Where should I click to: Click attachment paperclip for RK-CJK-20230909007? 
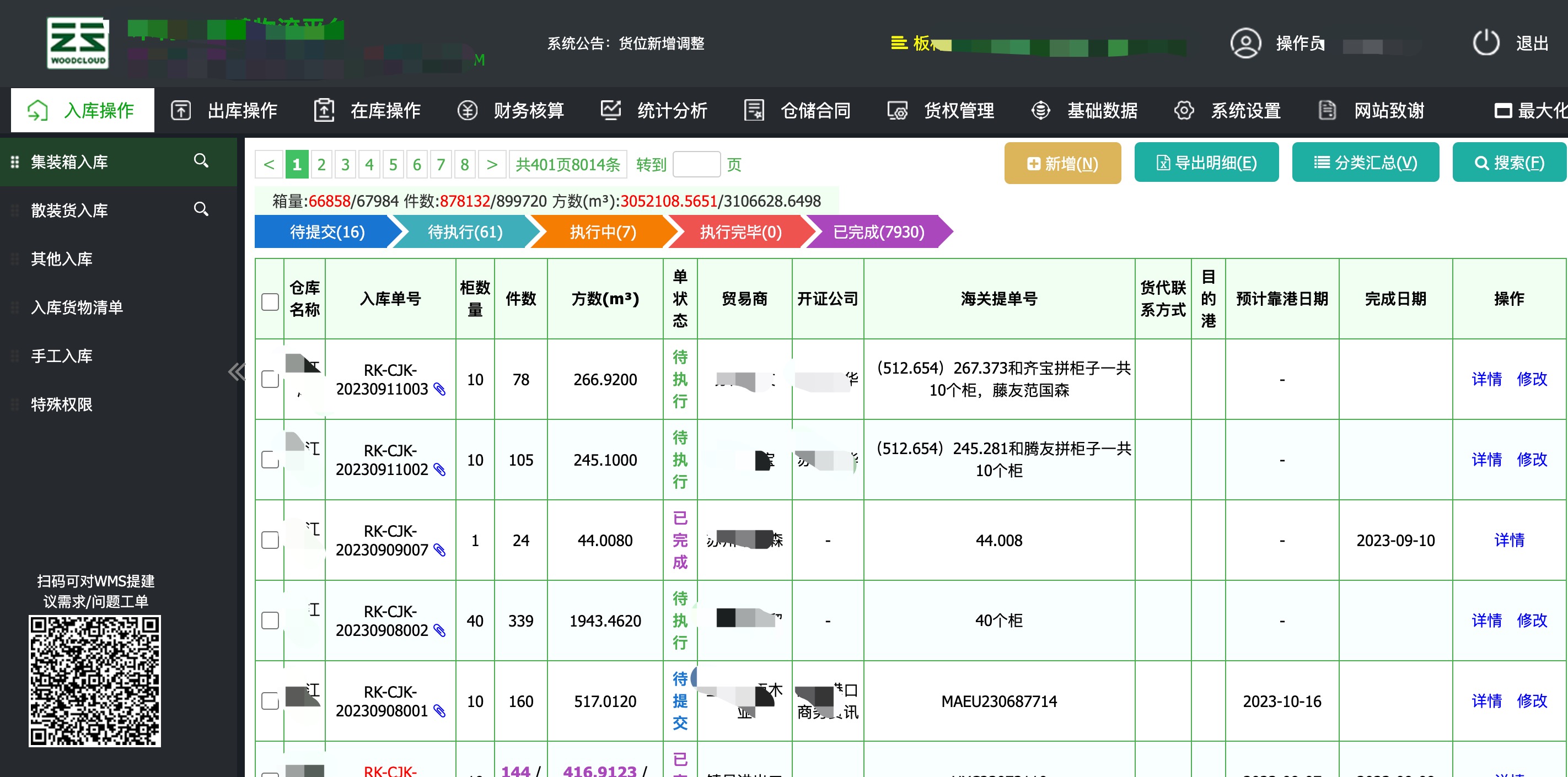(x=439, y=551)
